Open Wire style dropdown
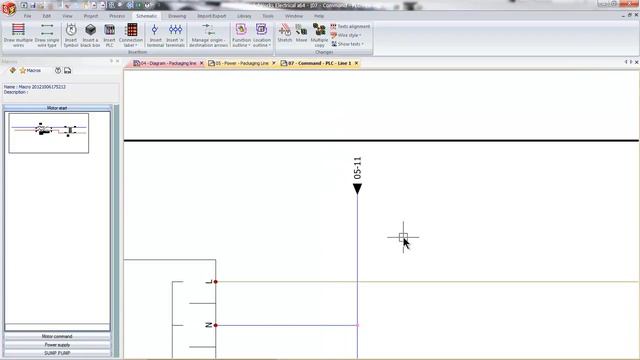This screenshot has width=640, height=360. click(x=346, y=35)
